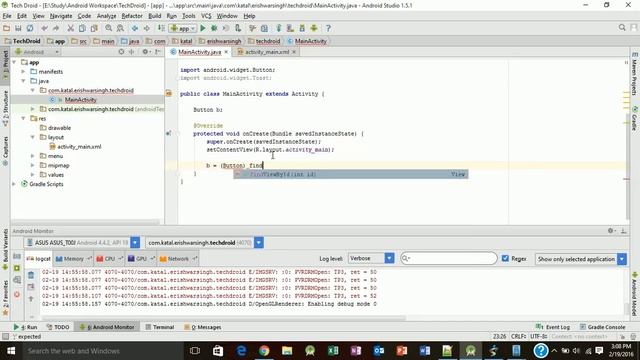This screenshot has width=640, height=360.
Task: Click the Find magnifier toolbar icon
Action: point(109,28)
